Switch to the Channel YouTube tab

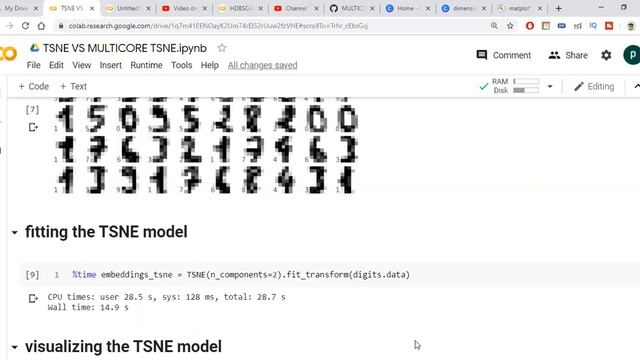[296, 8]
